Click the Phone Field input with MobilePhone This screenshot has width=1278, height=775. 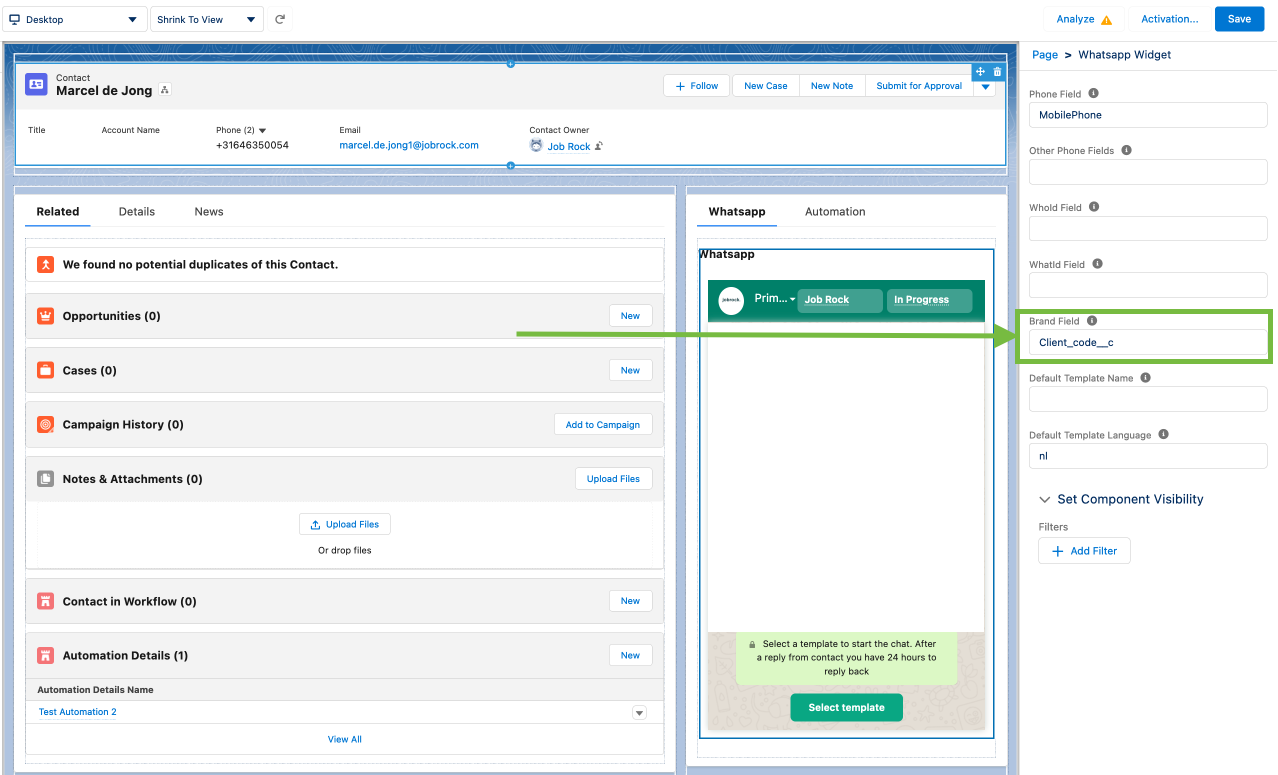[1148, 115]
